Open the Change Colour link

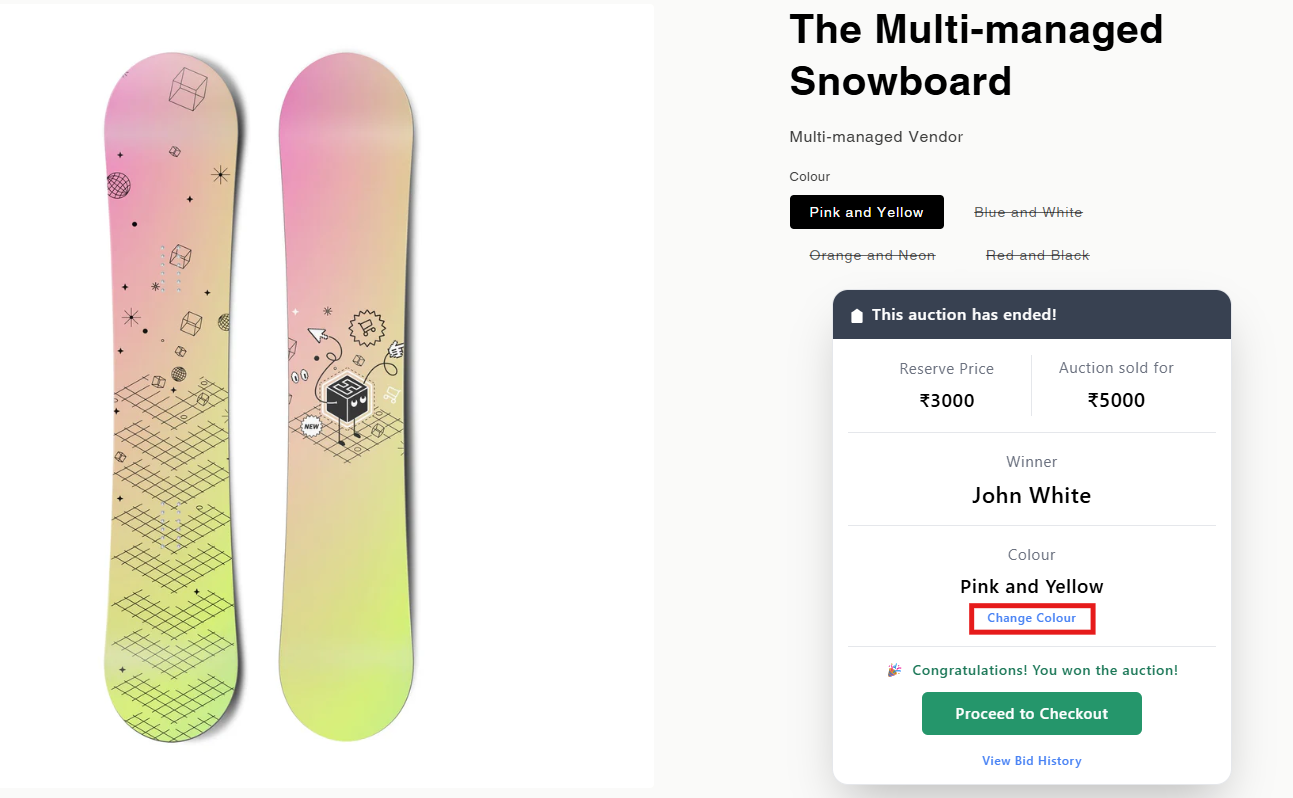[x=1032, y=618]
